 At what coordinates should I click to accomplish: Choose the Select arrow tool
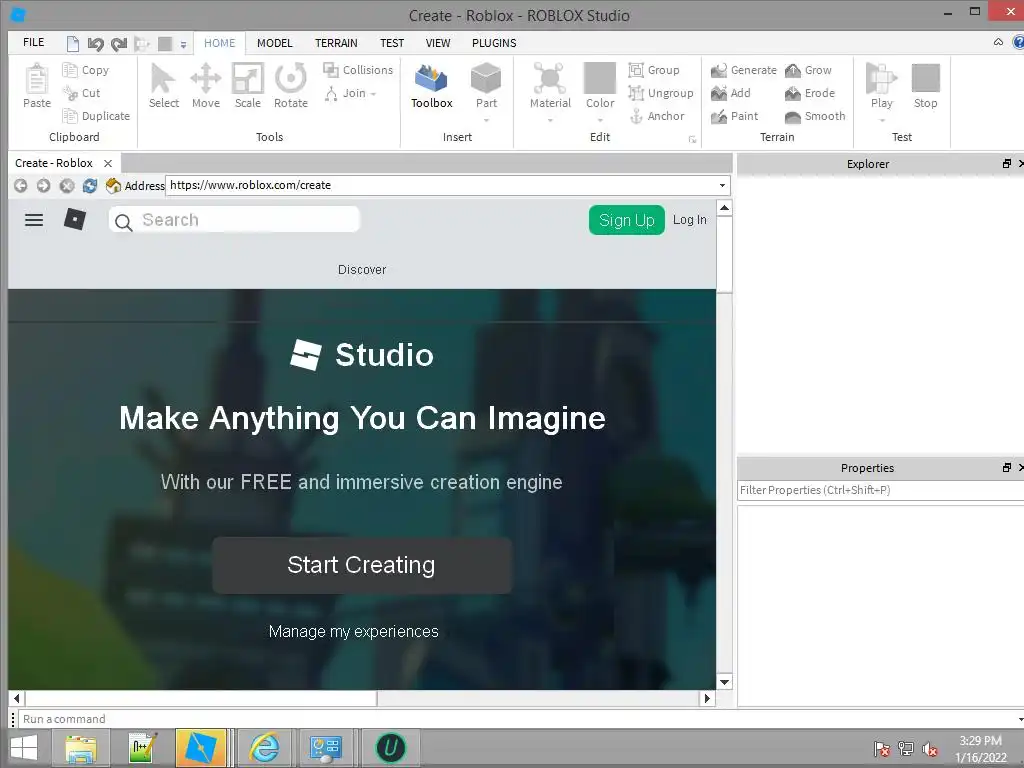(163, 85)
